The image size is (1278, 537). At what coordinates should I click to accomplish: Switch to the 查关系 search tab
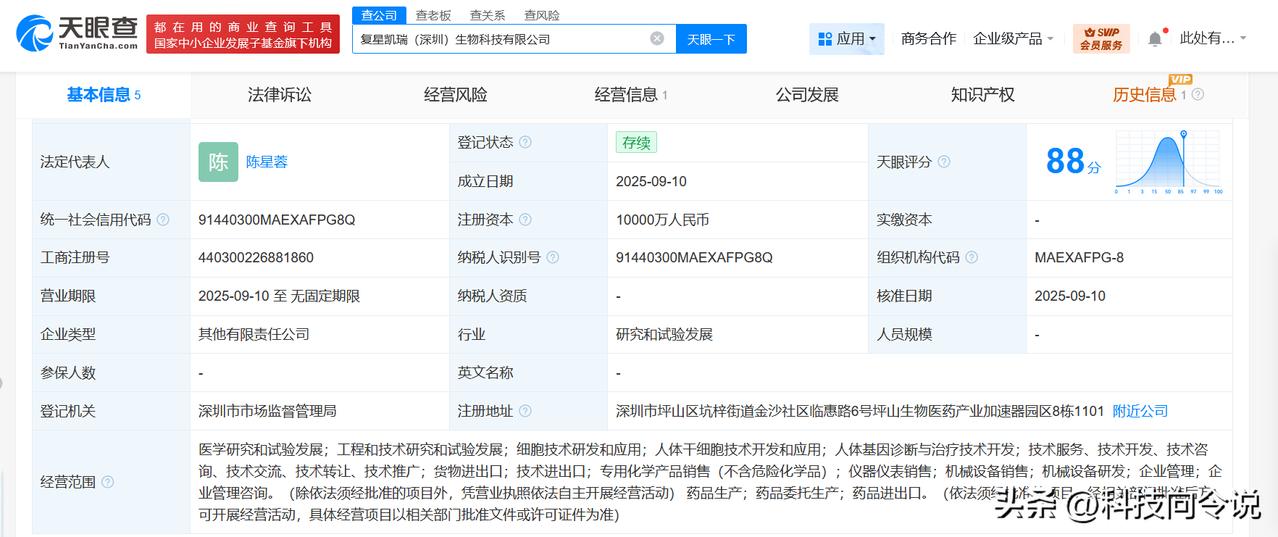[488, 15]
